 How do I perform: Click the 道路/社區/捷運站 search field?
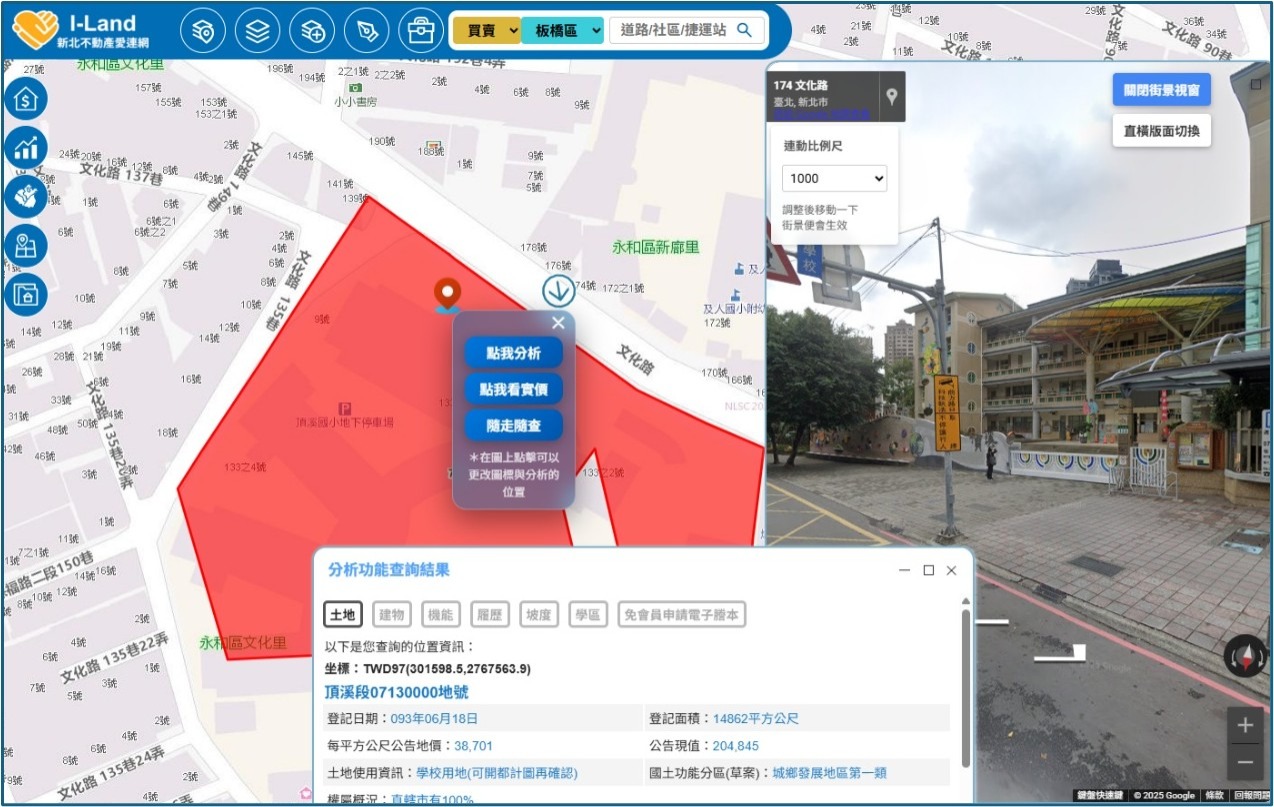[672, 30]
